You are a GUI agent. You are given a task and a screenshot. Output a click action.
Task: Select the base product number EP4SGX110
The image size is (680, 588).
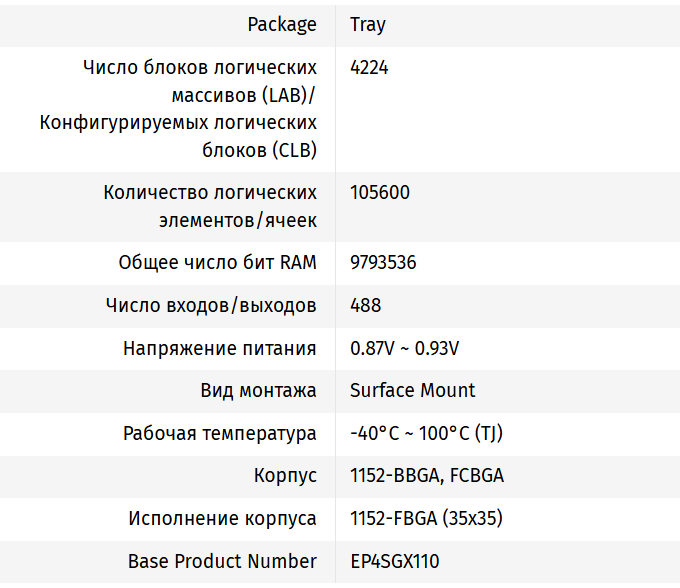(394, 561)
